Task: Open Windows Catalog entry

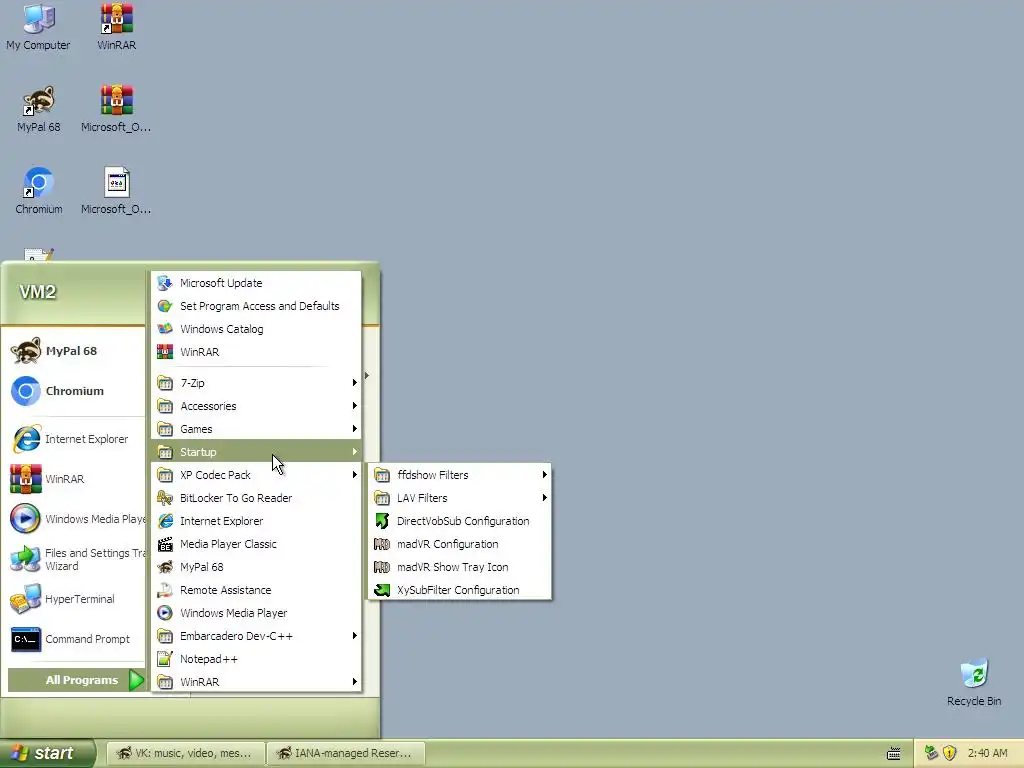Action: point(256,328)
